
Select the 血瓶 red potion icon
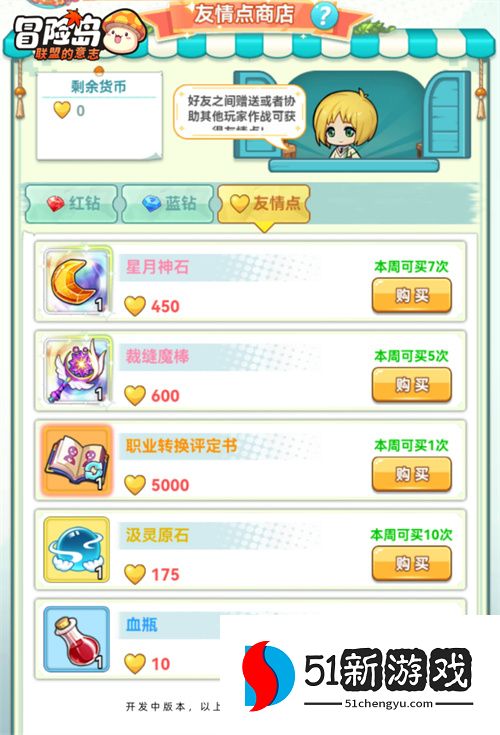pos(76,639)
